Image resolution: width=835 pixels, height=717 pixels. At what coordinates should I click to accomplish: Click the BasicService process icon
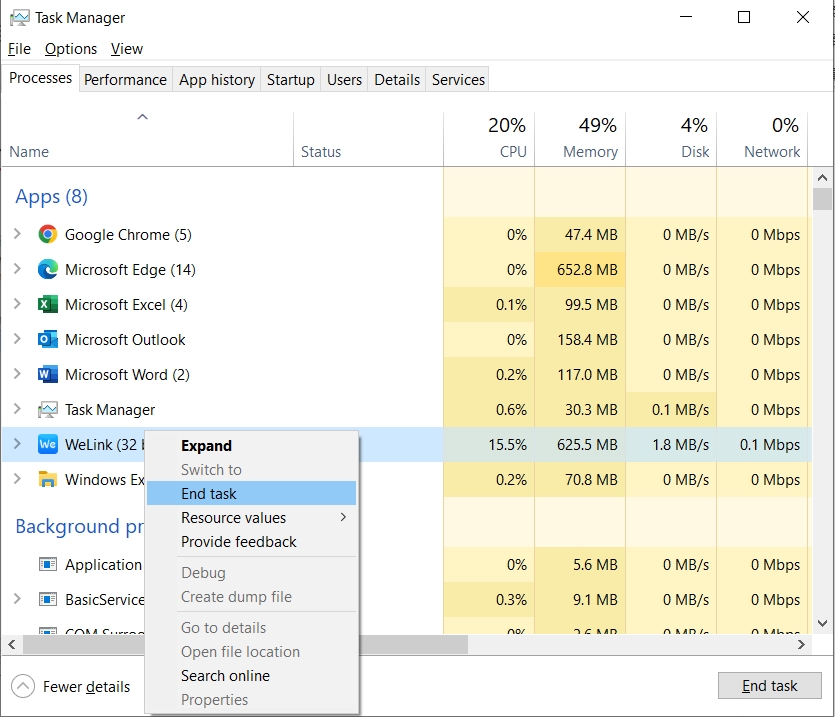tap(47, 600)
